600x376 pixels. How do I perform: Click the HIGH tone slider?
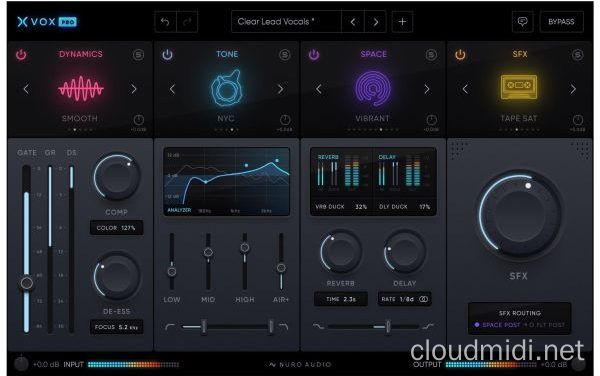(245, 262)
